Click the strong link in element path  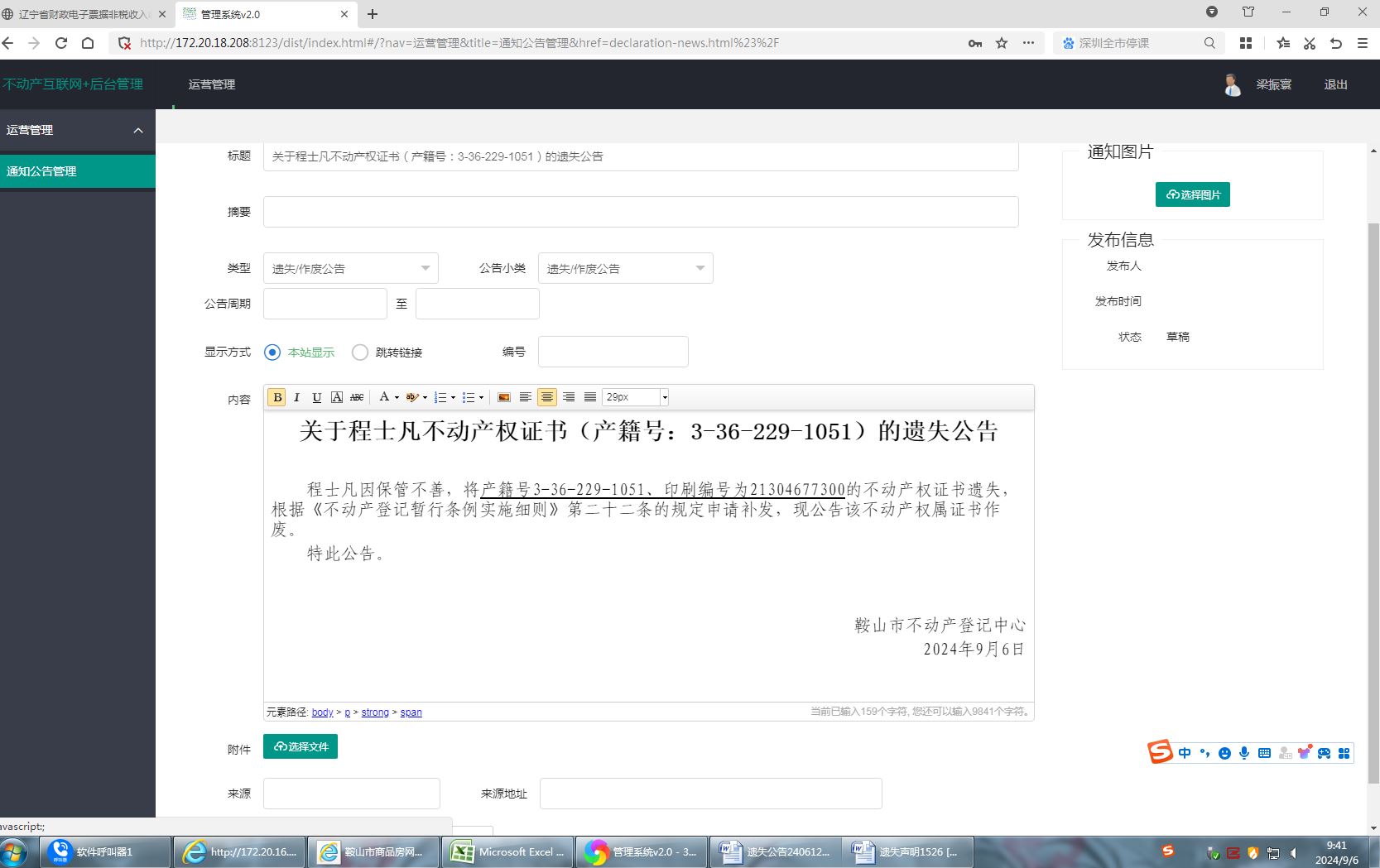pos(375,712)
